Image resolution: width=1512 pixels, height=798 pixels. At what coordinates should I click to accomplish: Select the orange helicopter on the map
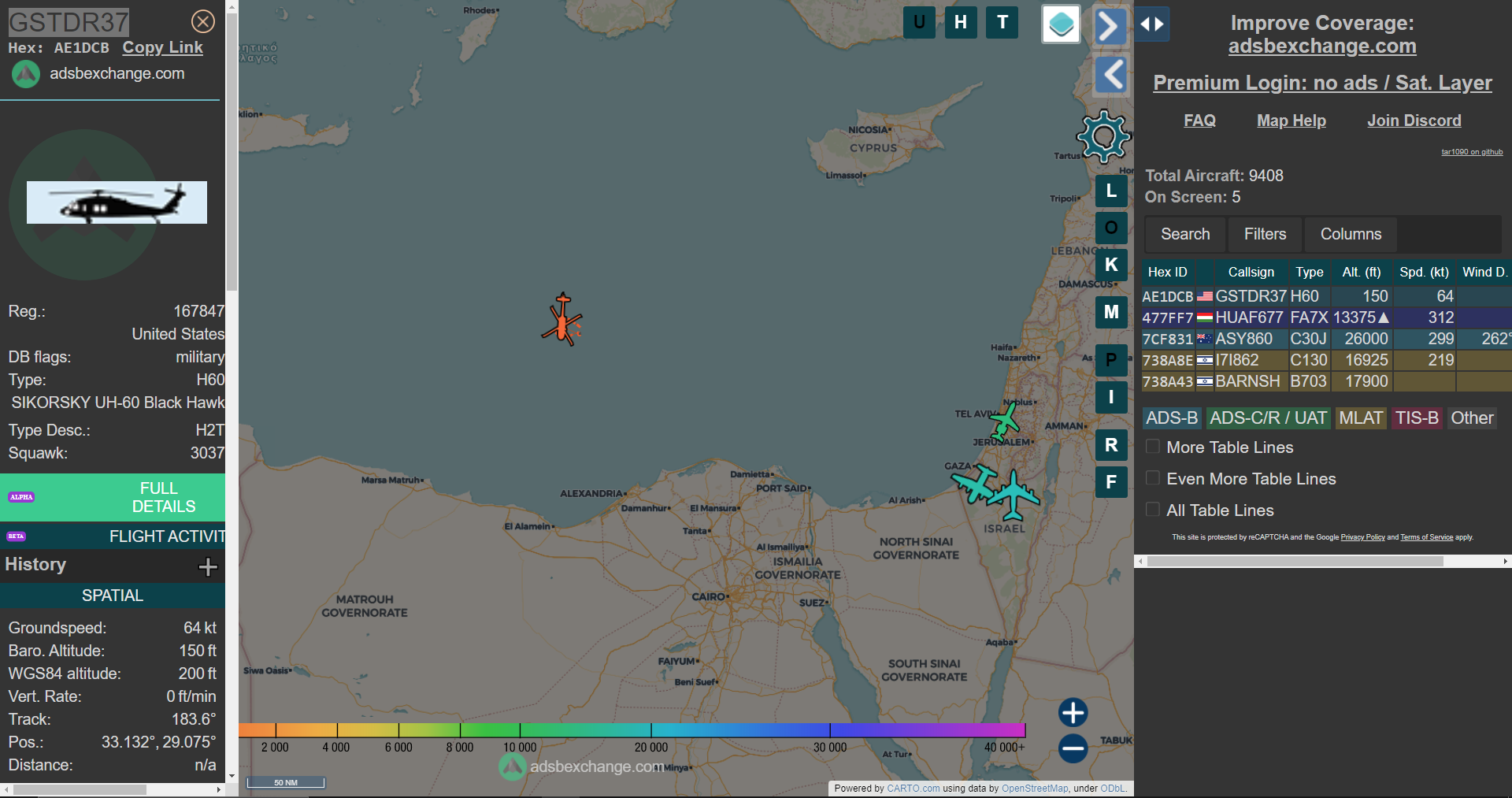[x=562, y=320]
